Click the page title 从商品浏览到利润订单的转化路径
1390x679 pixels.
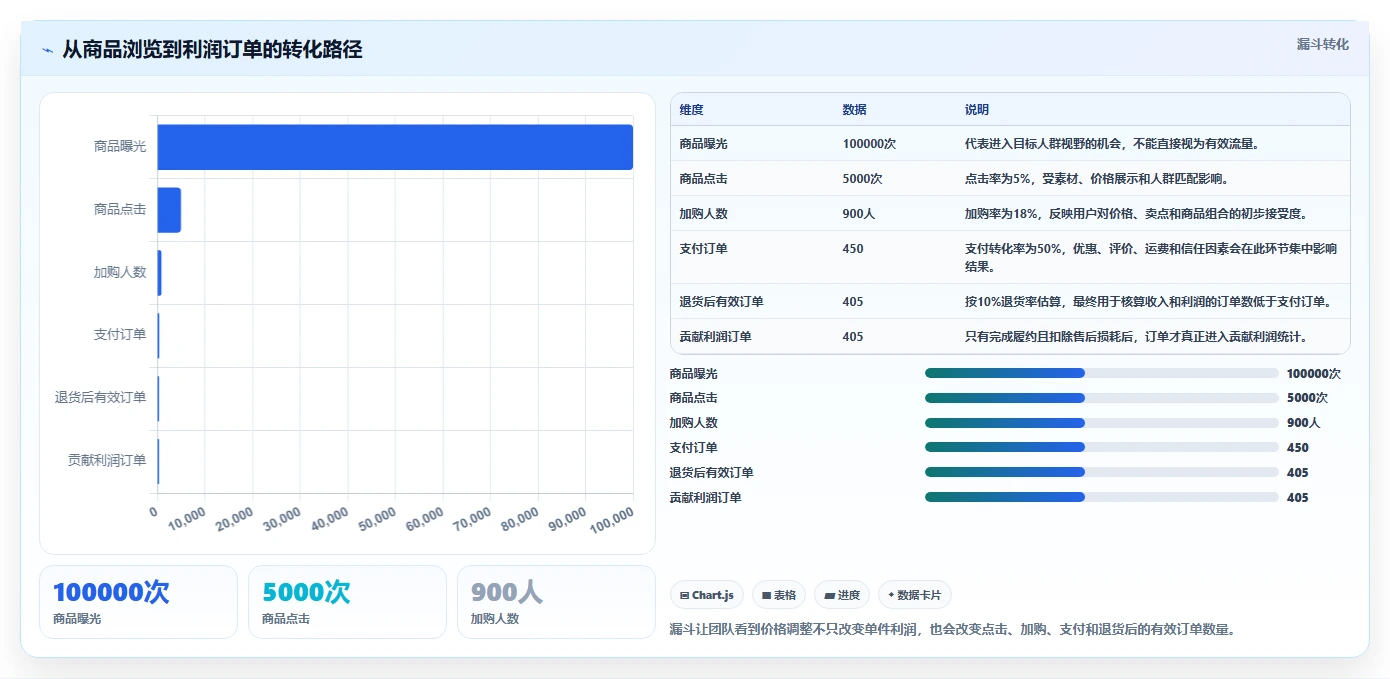tap(212, 50)
